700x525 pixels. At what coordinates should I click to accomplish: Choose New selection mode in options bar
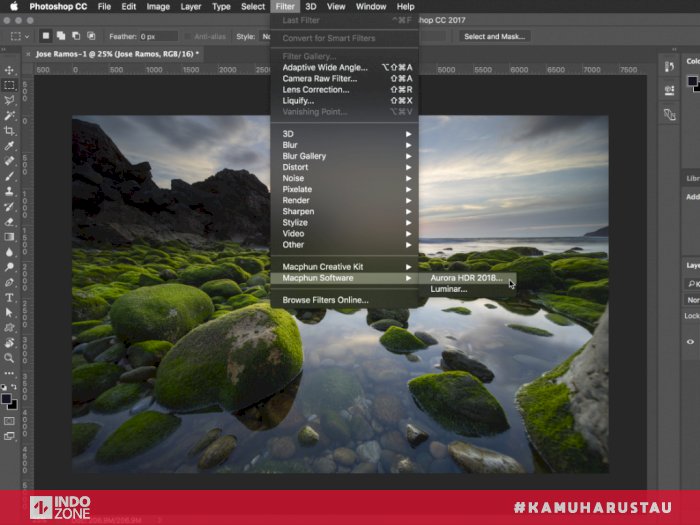tap(46, 36)
